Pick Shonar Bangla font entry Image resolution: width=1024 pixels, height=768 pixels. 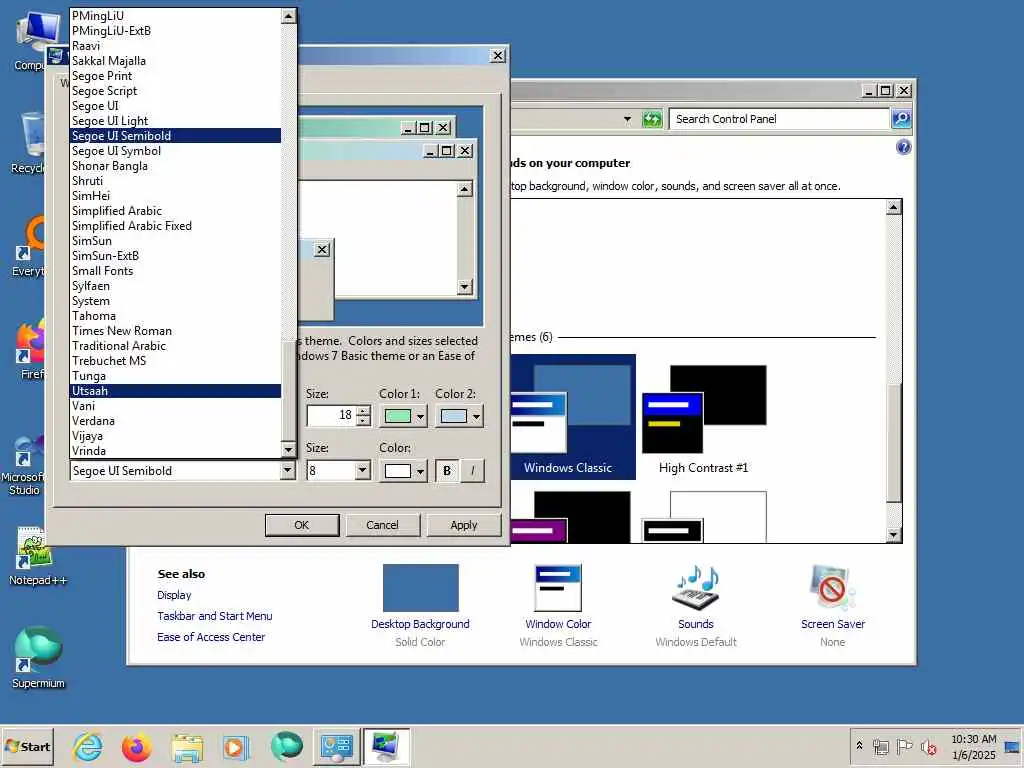click(175, 166)
